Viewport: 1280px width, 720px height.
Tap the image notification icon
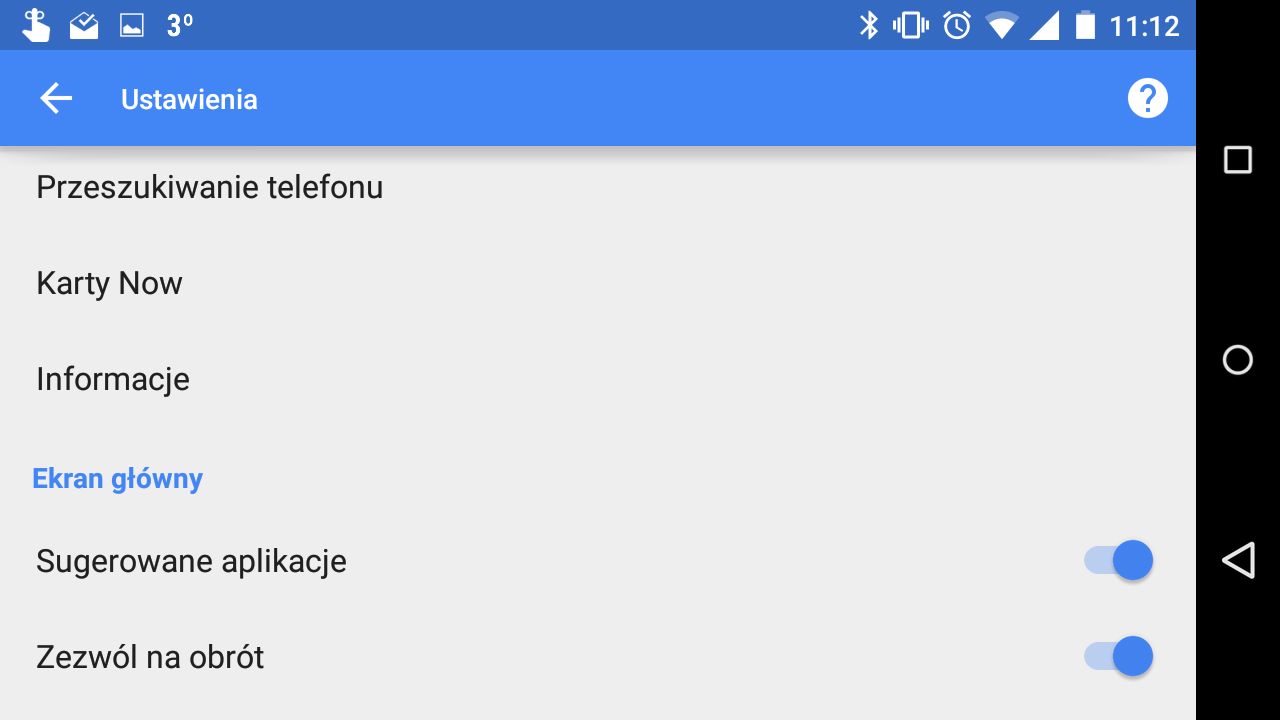(x=132, y=25)
